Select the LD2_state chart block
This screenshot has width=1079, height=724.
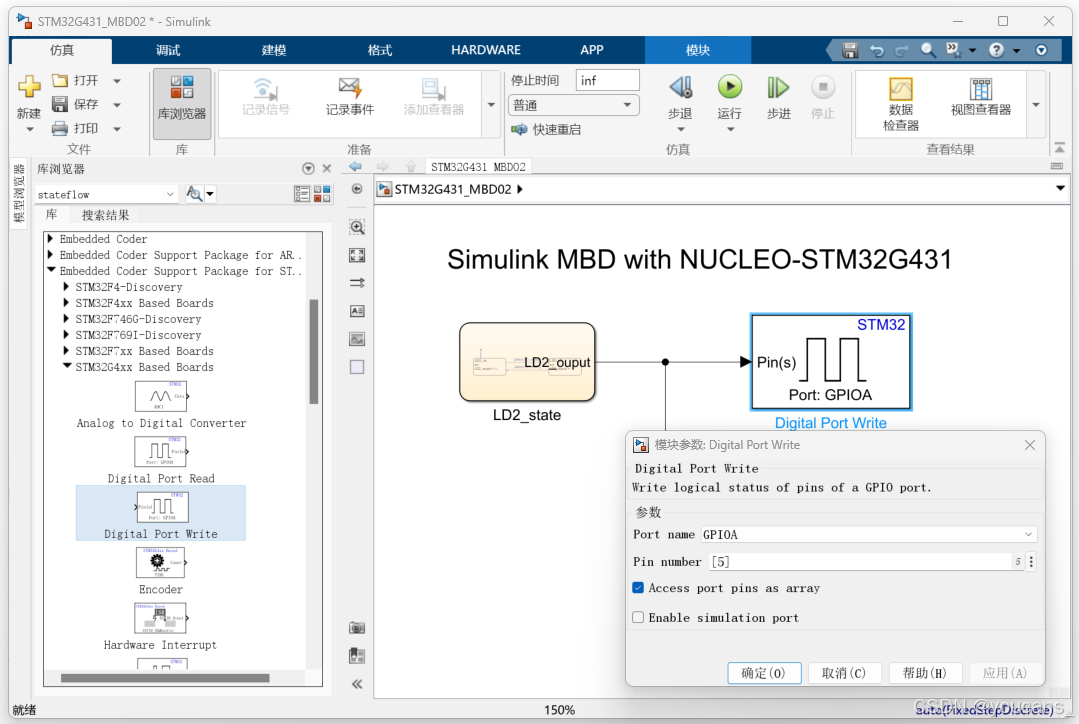coord(527,362)
